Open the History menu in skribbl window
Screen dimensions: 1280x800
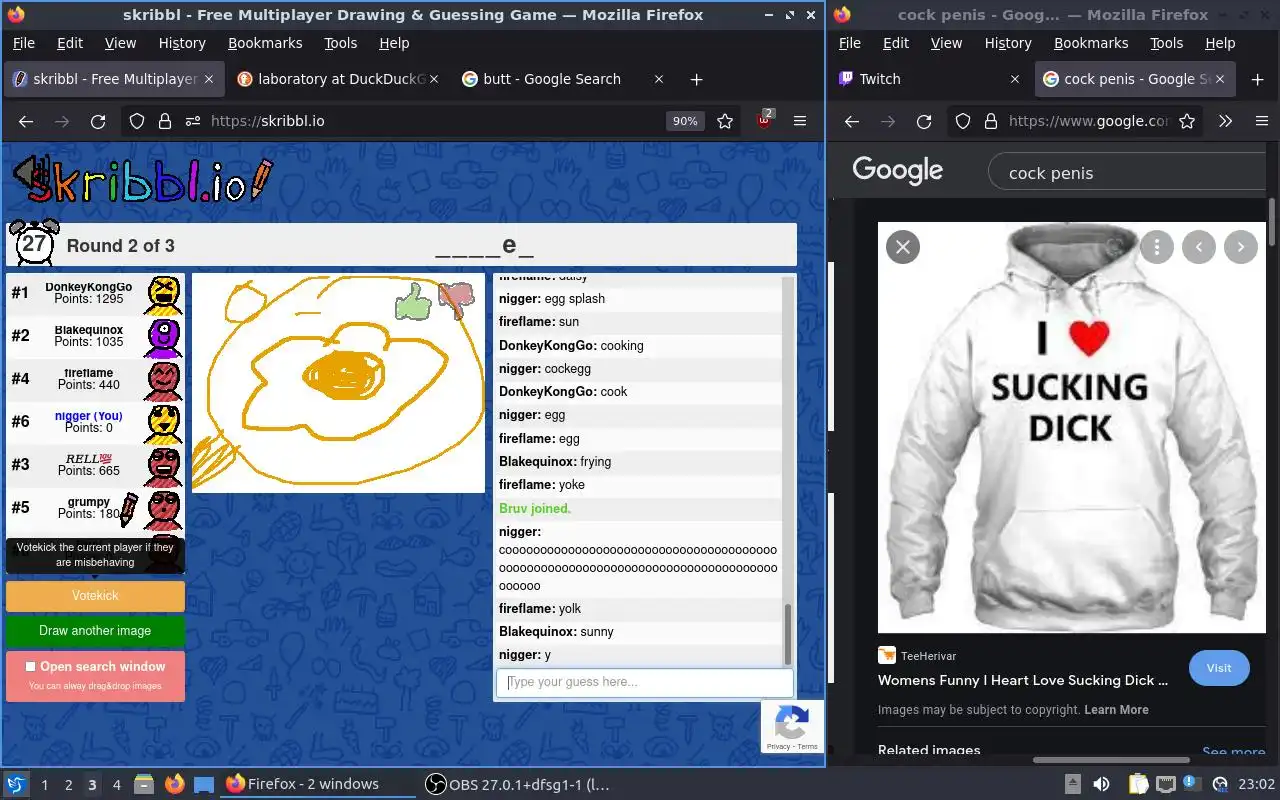click(x=182, y=43)
